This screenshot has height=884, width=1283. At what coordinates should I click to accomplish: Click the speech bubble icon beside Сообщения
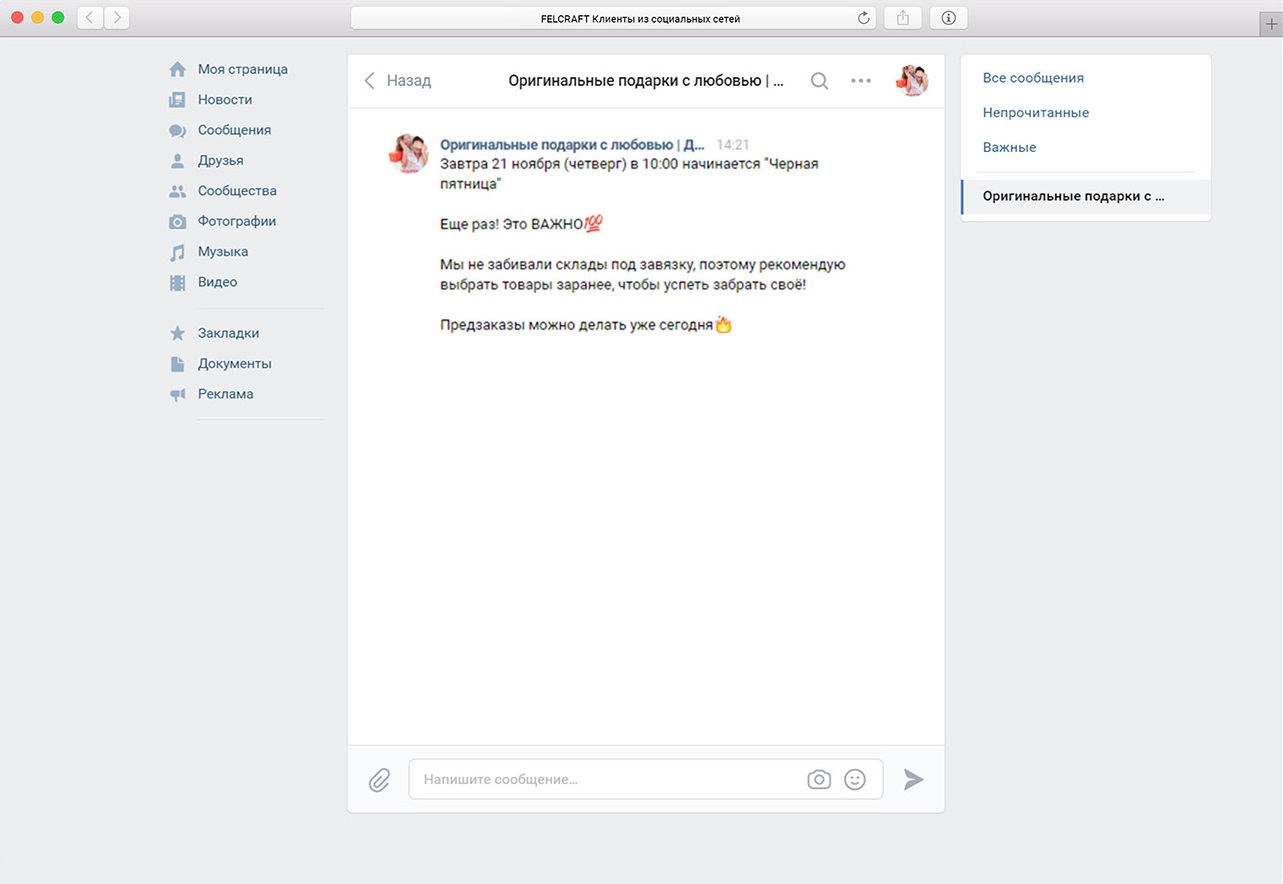point(177,130)
